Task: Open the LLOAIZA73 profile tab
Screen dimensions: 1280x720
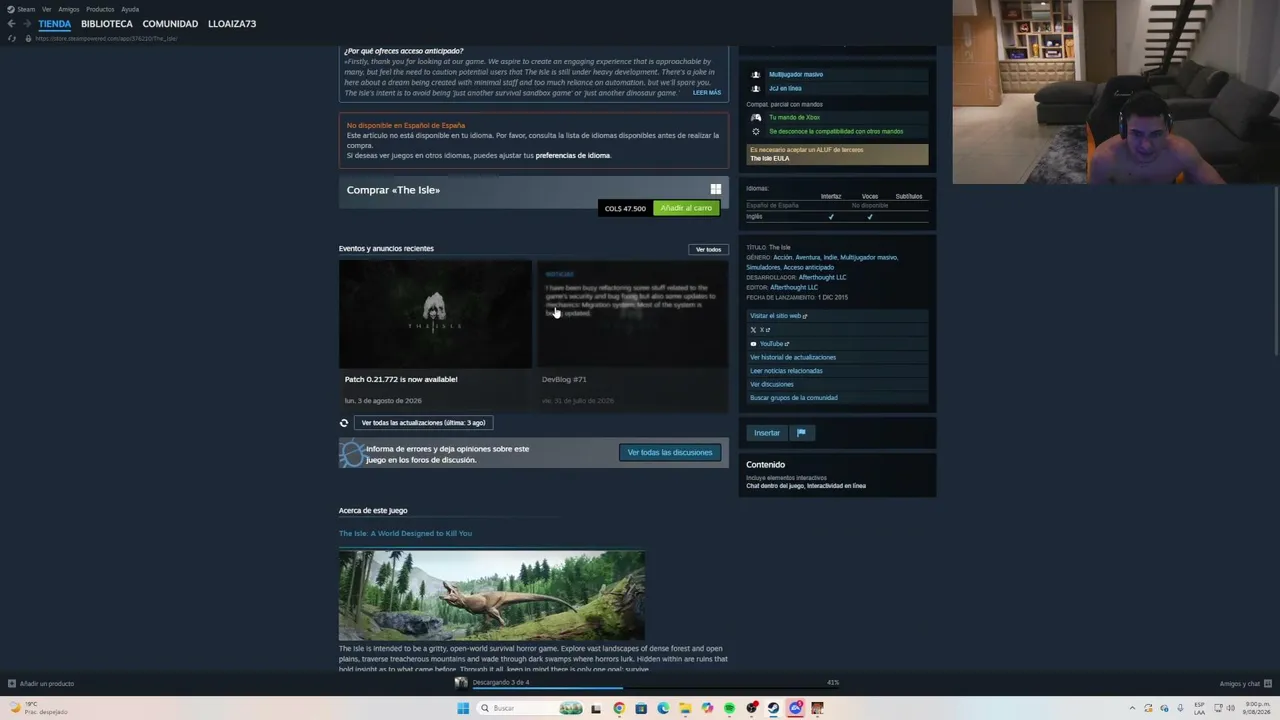Action: click(x=232, y=24)
